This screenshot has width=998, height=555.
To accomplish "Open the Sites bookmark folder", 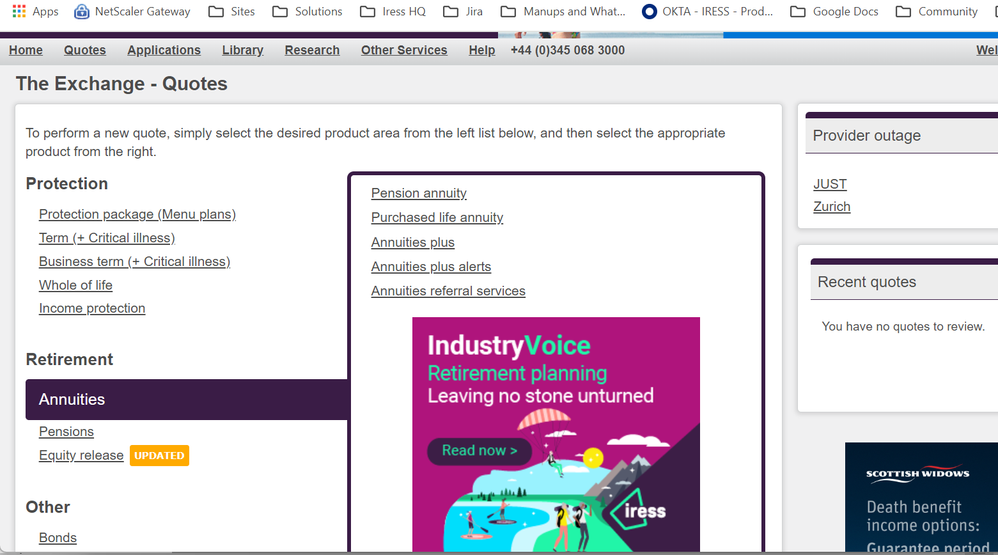I will 232,11.
